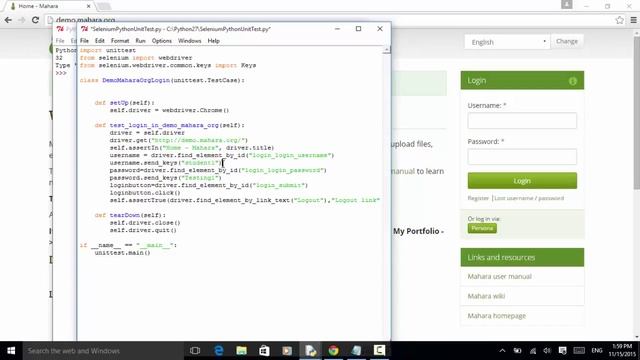Open File Explorer from the taskbar
Screen dimensions: 640x360
point(241,351)
